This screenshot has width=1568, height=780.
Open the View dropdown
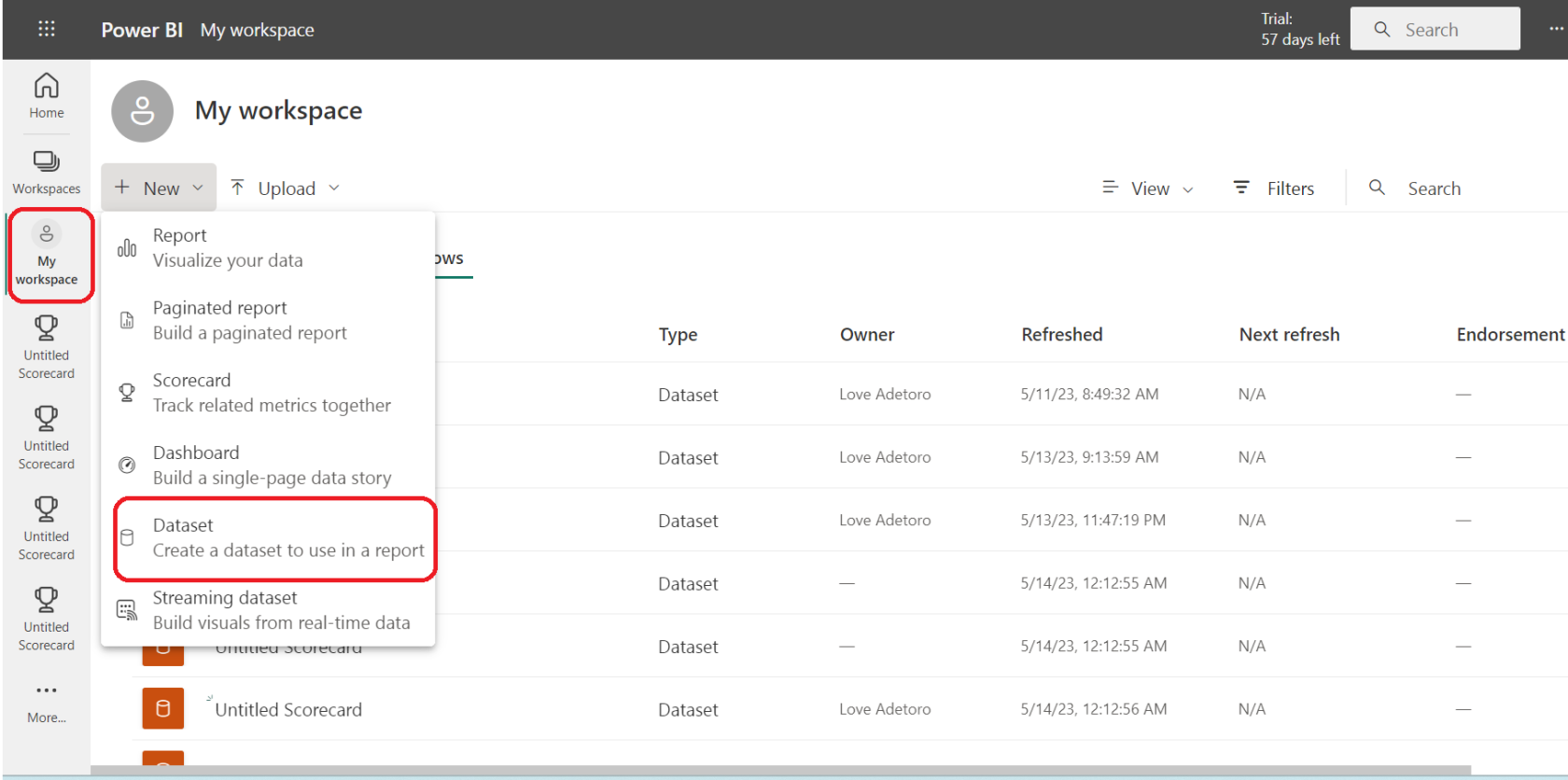coord(1148,188)
